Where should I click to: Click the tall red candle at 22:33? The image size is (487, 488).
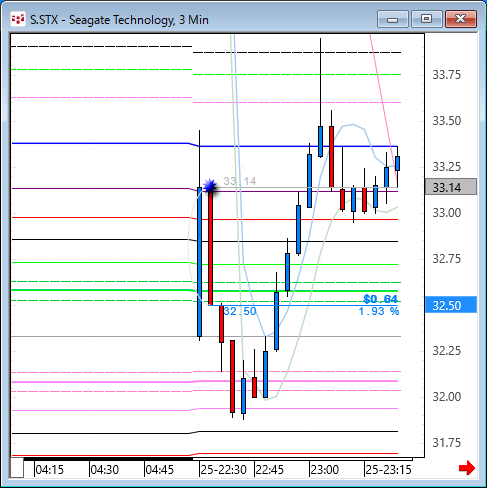click(210, 247)
